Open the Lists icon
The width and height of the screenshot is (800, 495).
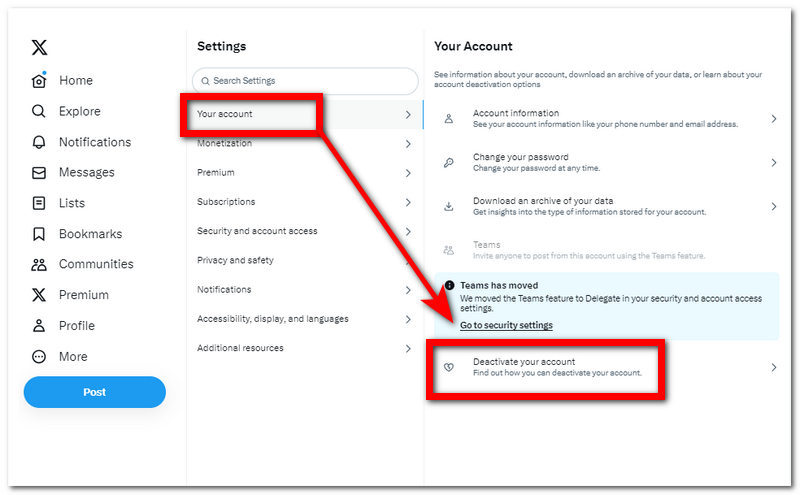[39, 203]
